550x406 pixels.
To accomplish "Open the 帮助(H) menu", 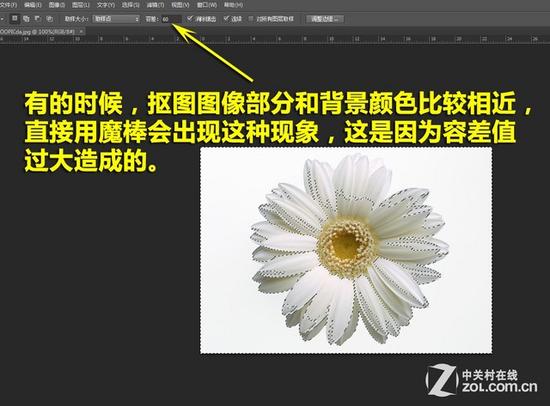I will [233, 5].
